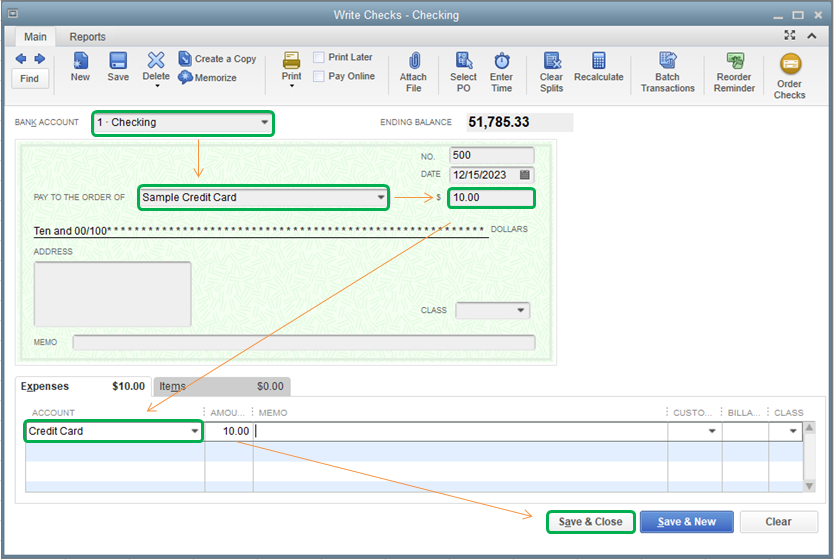The height and width of the screenshot is (560, 834).
Task: Click the expense row memo cell
Action: tap(460, 431)
